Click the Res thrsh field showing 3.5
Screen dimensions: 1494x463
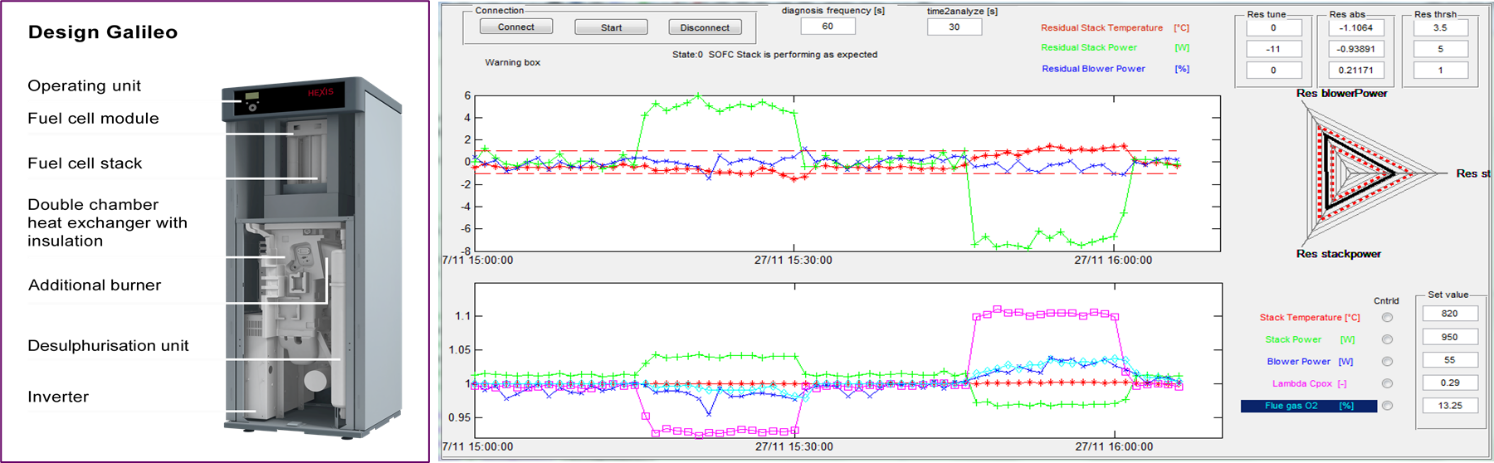pyautogui.click(x=1440, y=28)
